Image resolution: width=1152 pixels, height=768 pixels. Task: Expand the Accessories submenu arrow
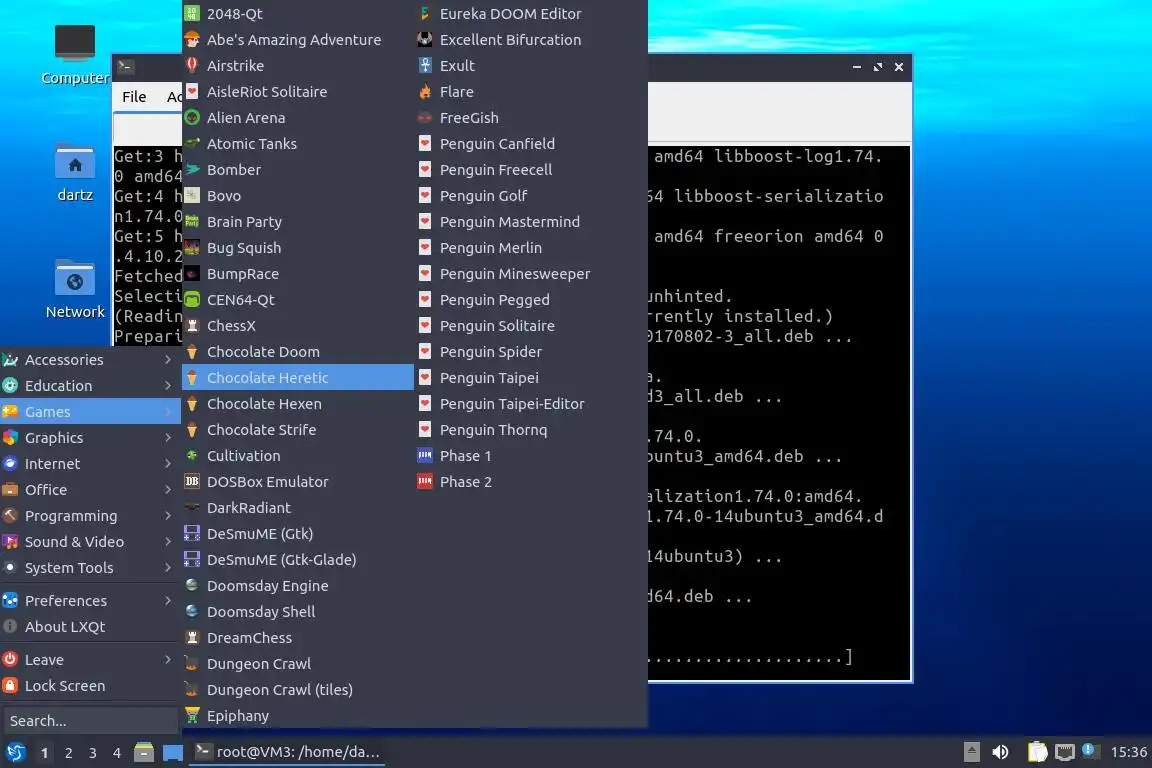tap(168, 359)
